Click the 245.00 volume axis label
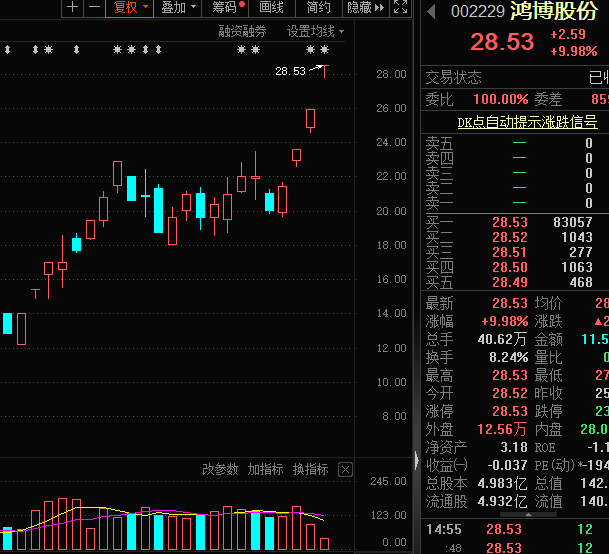The image size is (609, 554). point(388,481)
